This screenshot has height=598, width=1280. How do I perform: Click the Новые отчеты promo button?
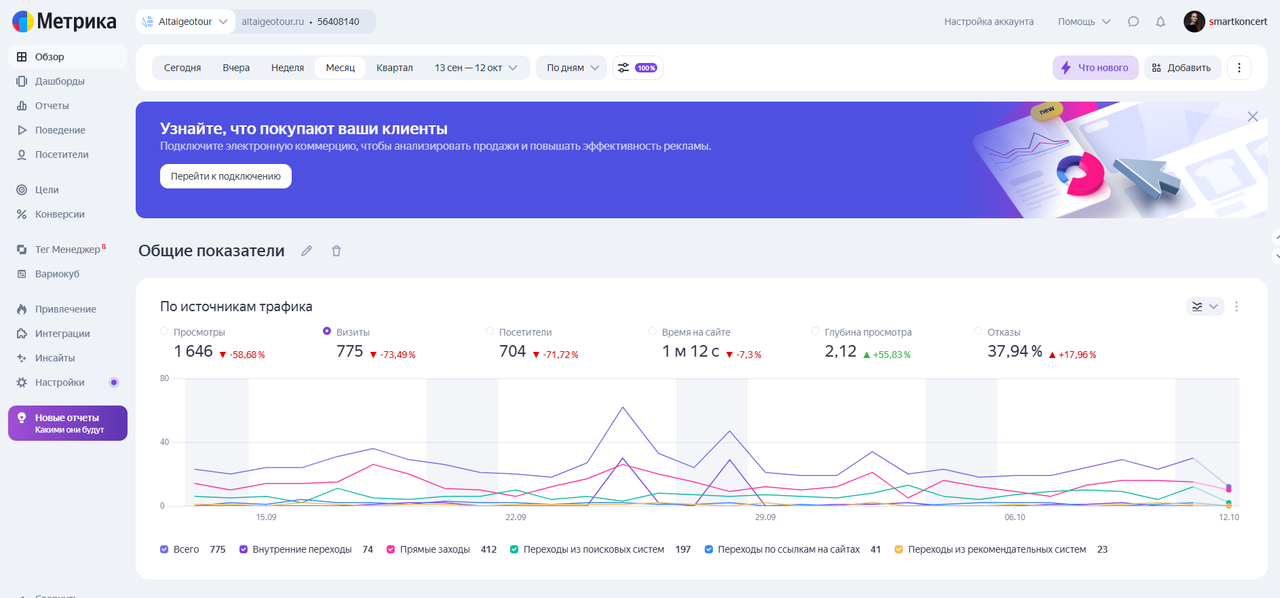(68, 423)
